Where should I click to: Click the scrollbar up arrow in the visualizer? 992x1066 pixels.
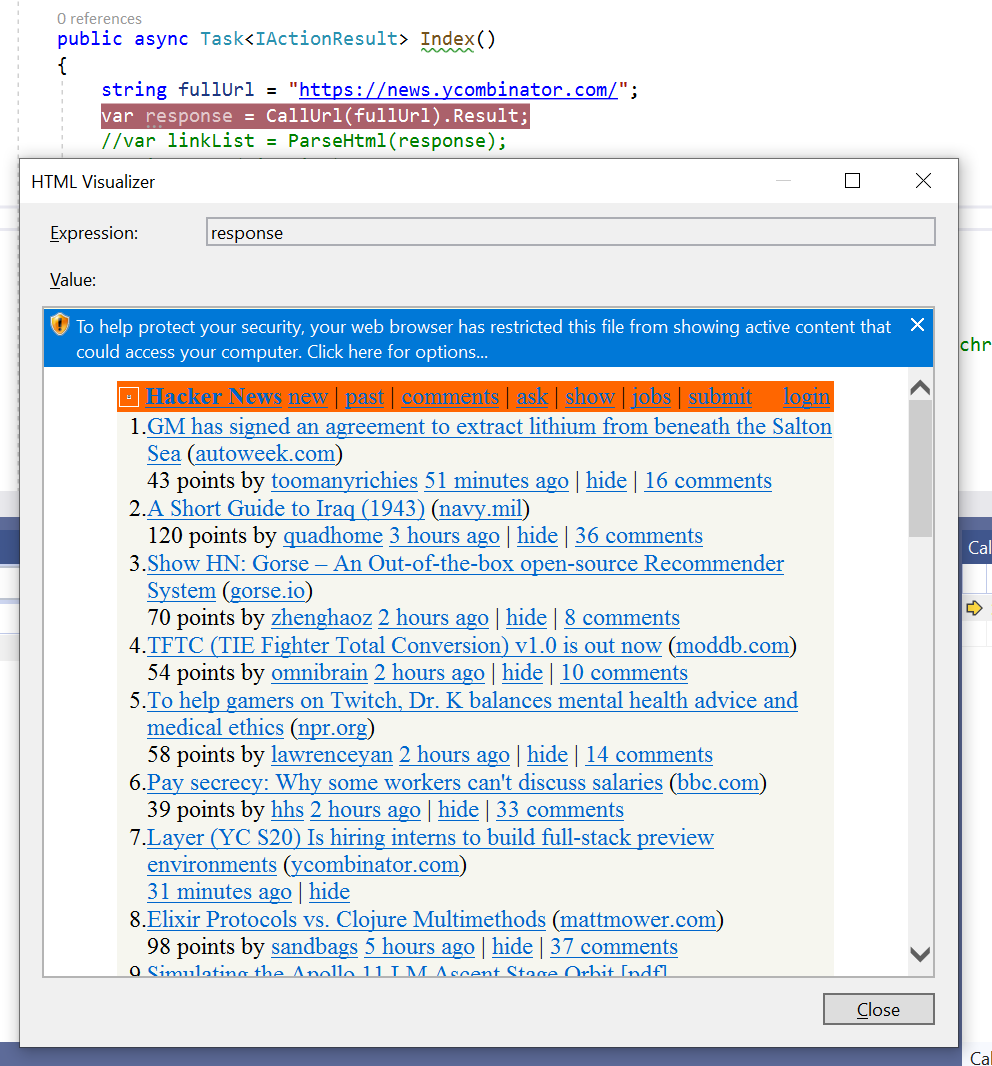coord(919,387)
